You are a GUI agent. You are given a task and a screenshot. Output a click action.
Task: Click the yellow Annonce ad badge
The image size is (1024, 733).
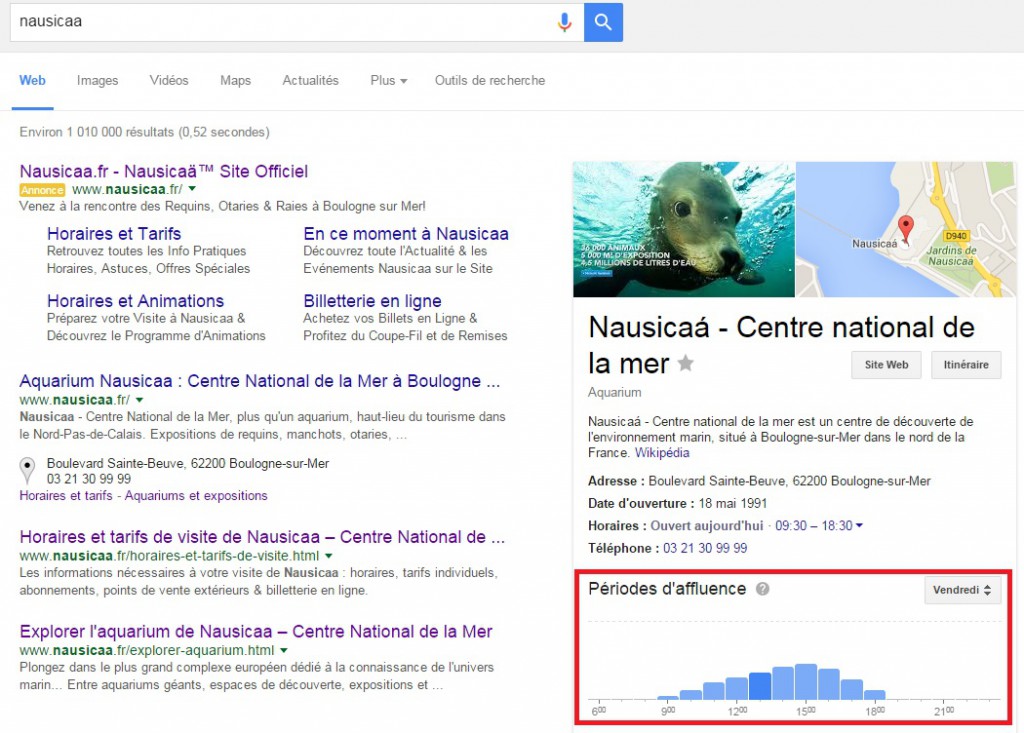click(x=42, y=190)
